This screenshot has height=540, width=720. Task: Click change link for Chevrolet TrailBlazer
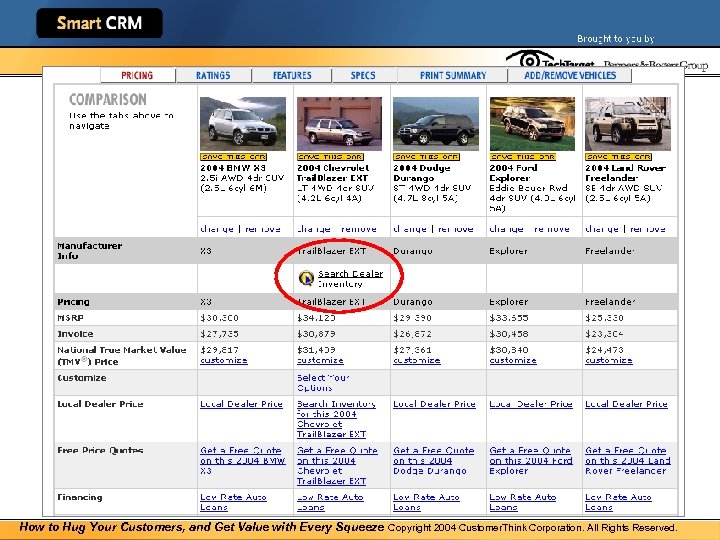click(314, 229)
